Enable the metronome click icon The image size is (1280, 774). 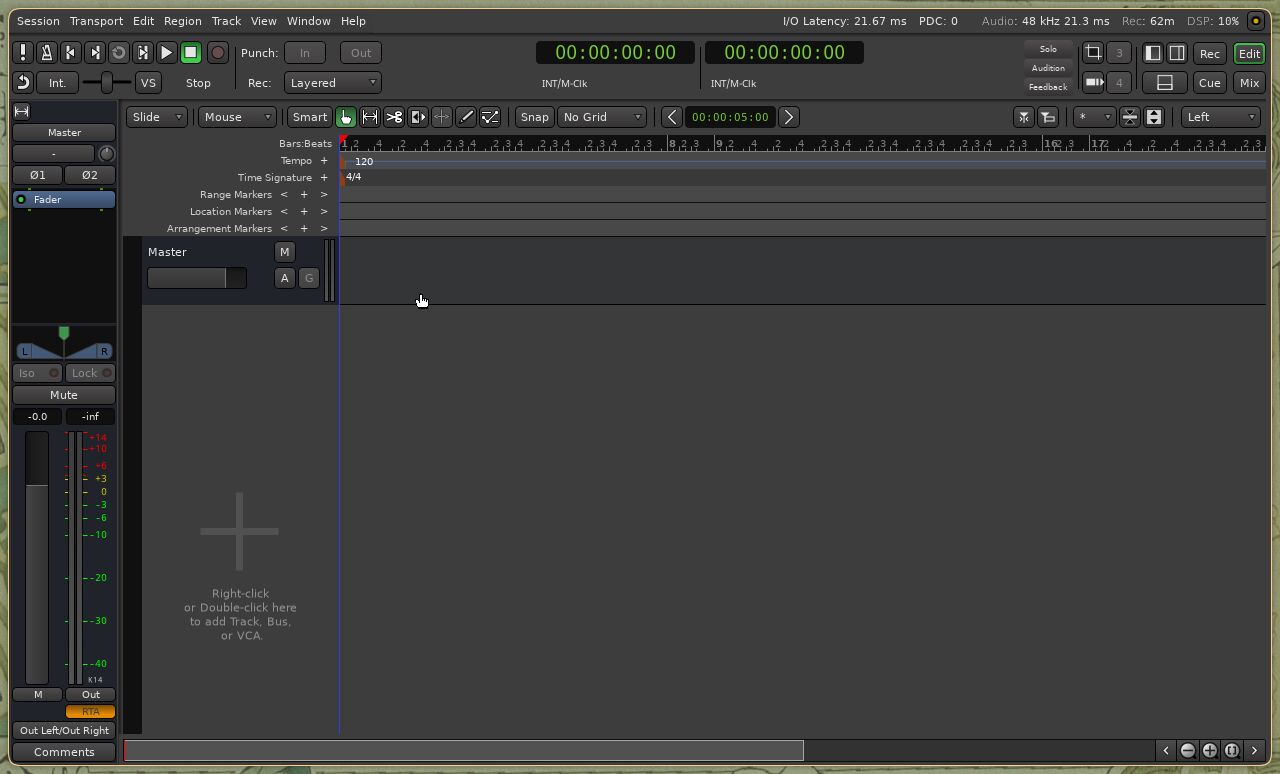pos(47,53)
